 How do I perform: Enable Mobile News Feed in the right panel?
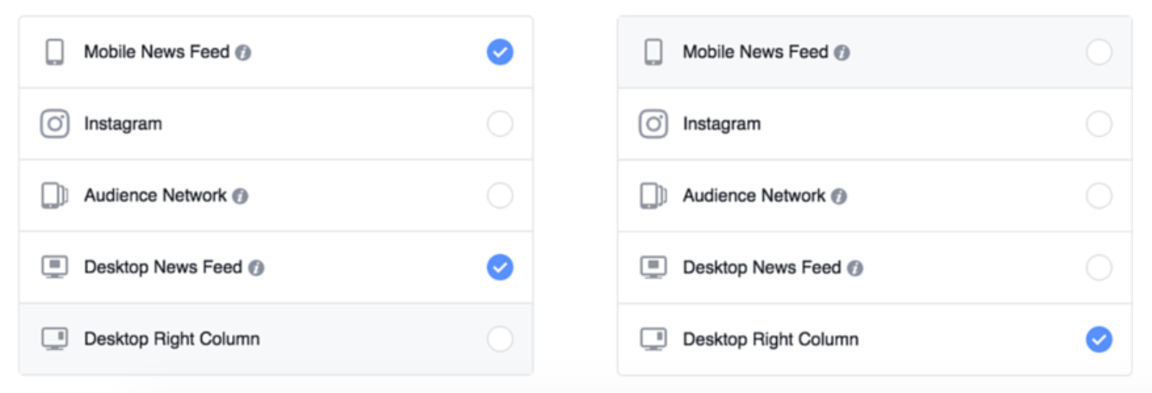[x=1099, y=52]
